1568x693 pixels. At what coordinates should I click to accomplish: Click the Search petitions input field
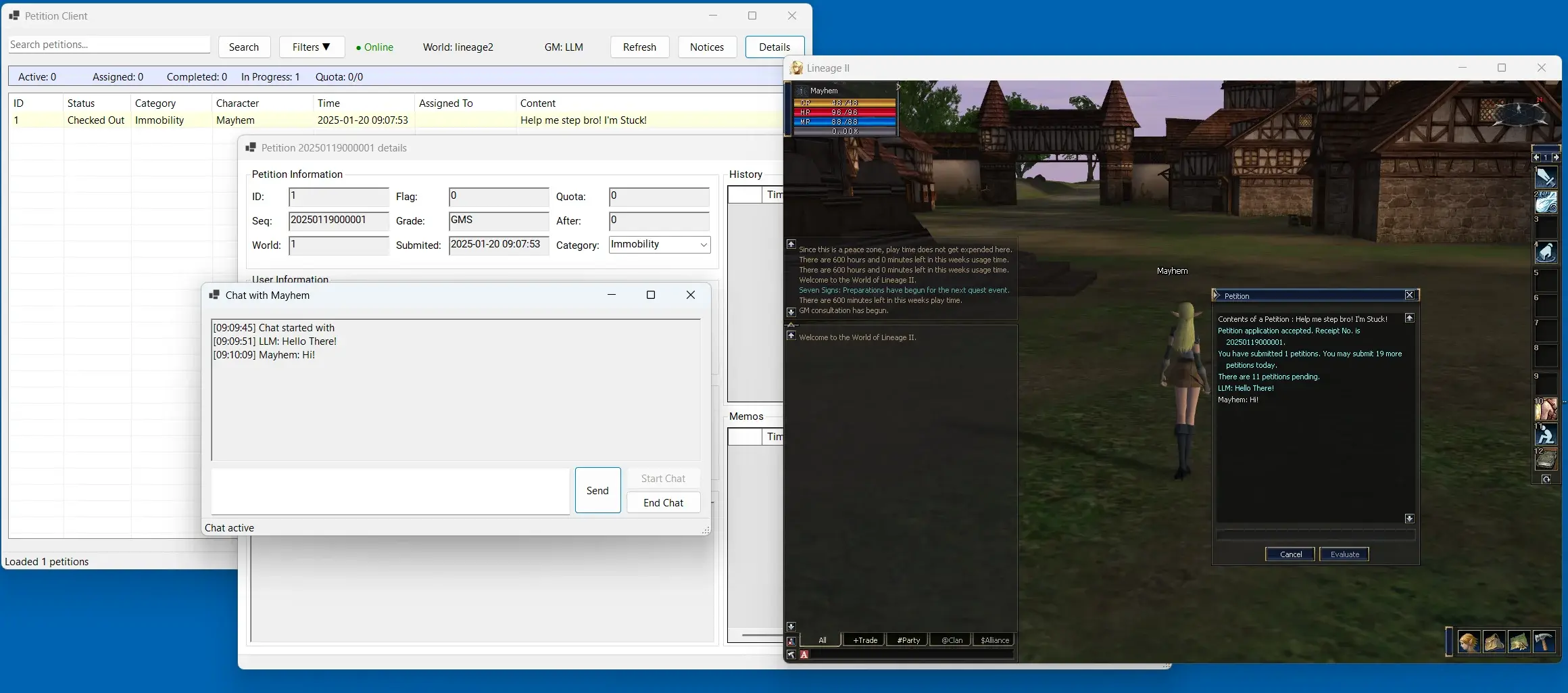point(109,45)
